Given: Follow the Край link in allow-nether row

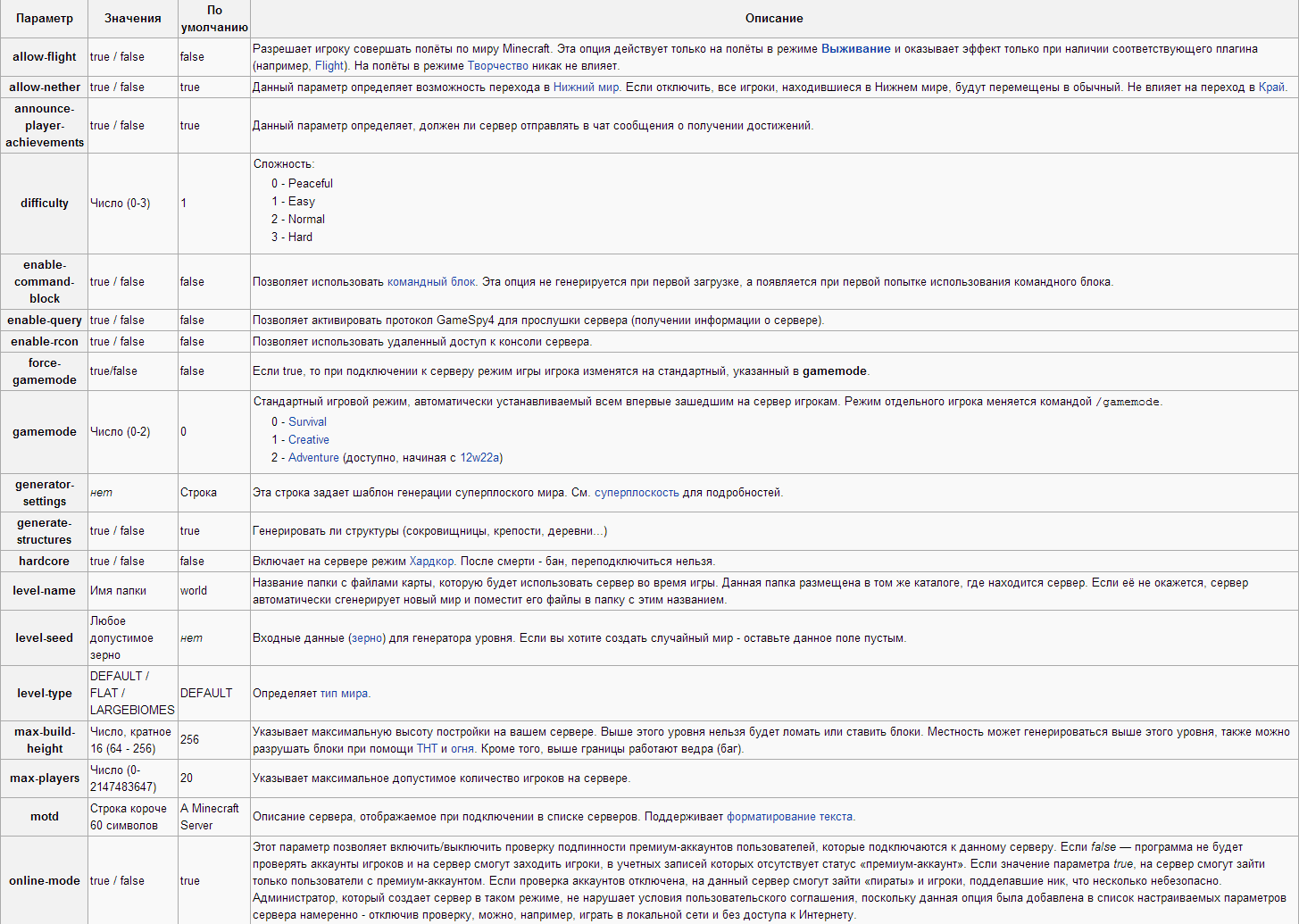Looking at the screenshot, I should click(x=1271, y=87).
